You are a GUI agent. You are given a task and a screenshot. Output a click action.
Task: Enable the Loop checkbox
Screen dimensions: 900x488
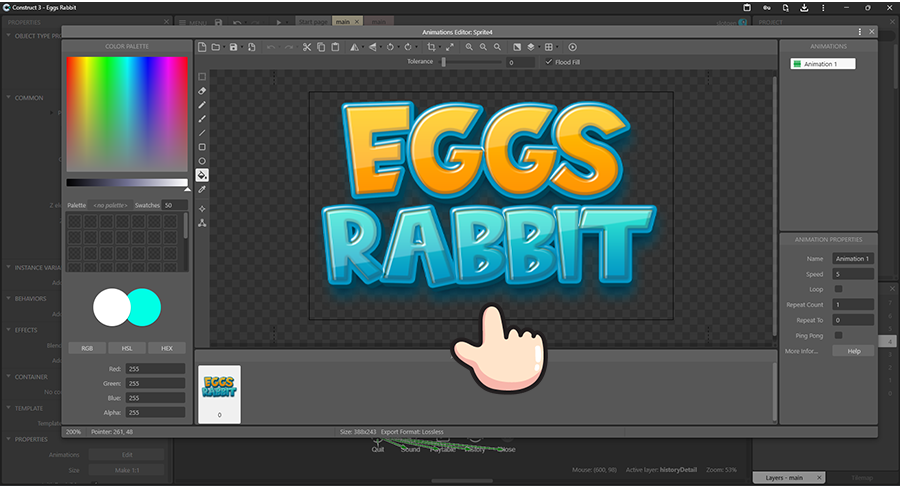pyautogui.click(x=838, y=289)
